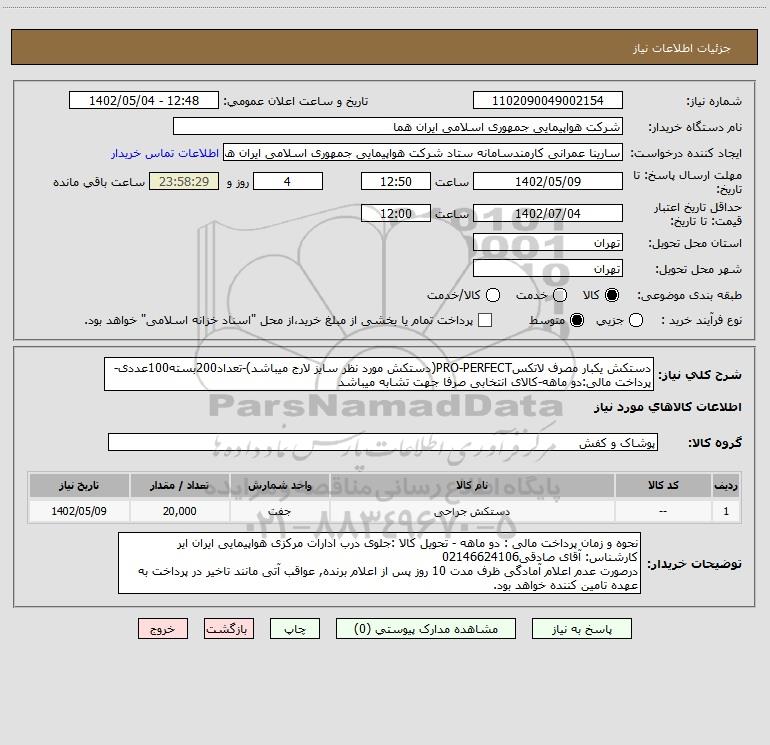Click the price validity time 12:00 field
The width and height of the screenshot is (770, 745).
[x=396, y=213]
